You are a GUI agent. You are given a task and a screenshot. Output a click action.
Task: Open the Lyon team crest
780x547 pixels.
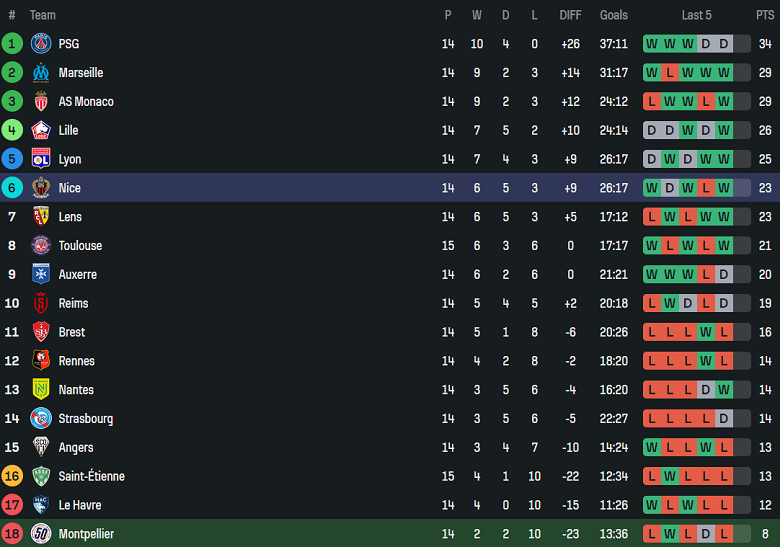pos(41,159)
